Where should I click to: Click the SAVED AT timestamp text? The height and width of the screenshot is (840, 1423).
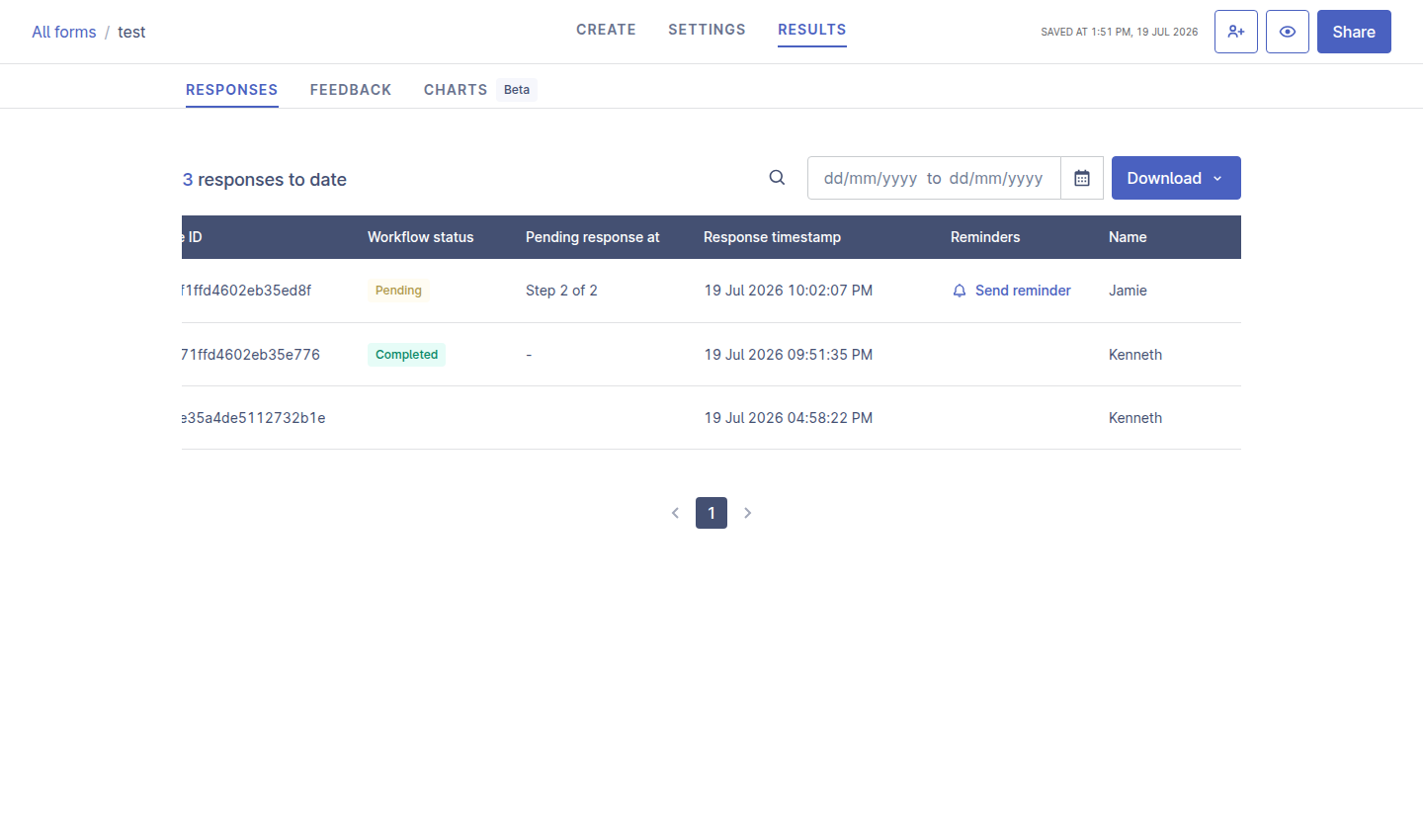pyautogui.click(x=1119, y=32)
